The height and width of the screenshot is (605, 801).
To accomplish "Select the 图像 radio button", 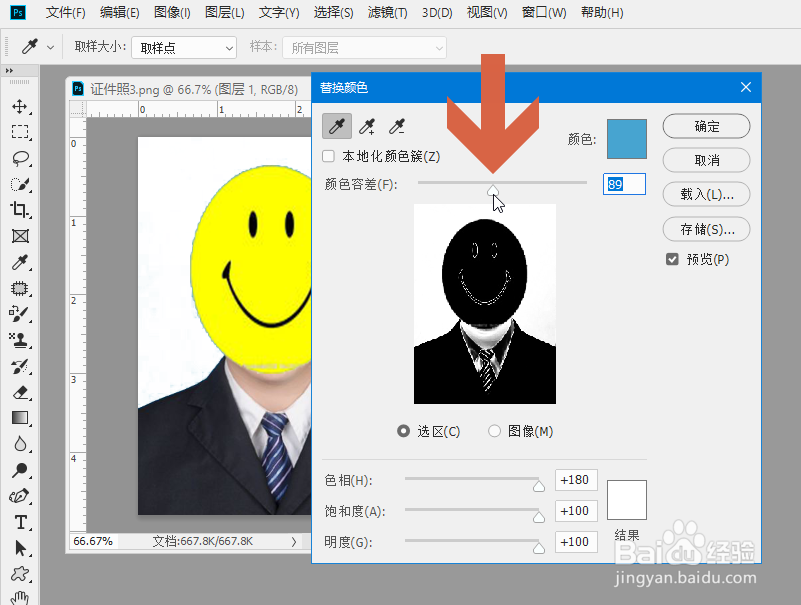I will (x=496, y=431).
